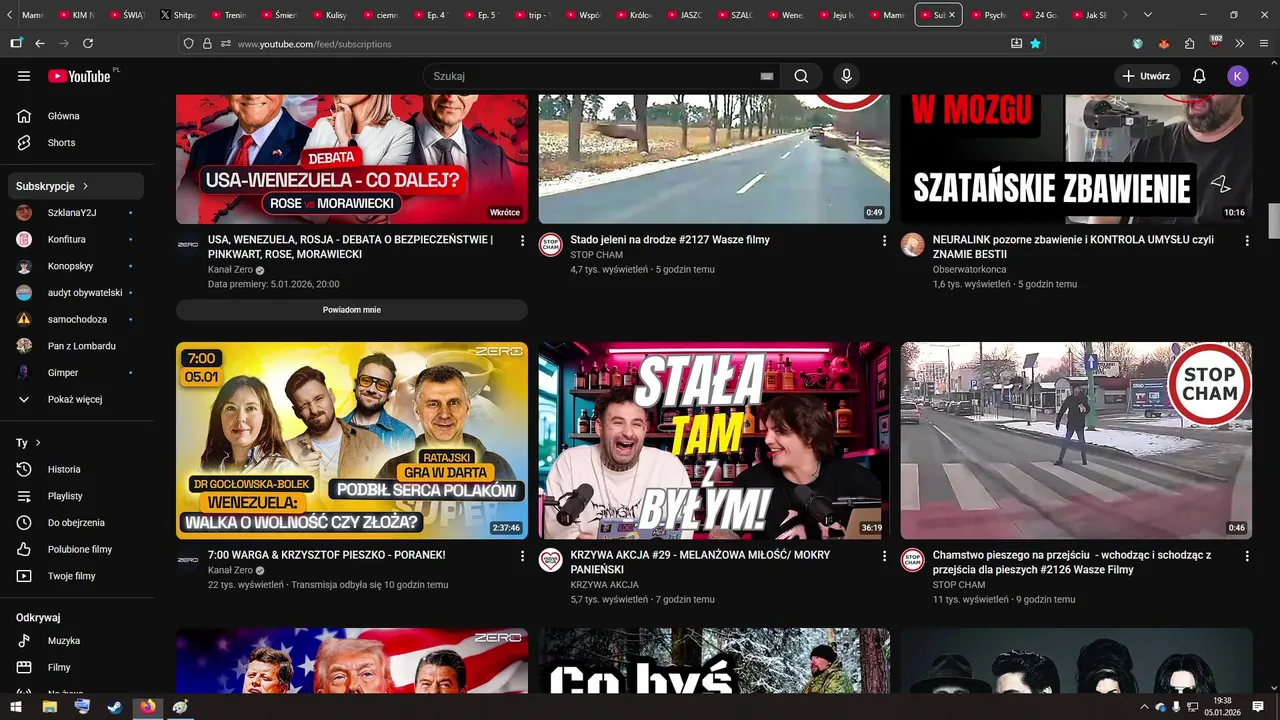Toggle the bookmark star in address bar
The width and height of the screenshot is (1280, 720).
point(1035,43)
